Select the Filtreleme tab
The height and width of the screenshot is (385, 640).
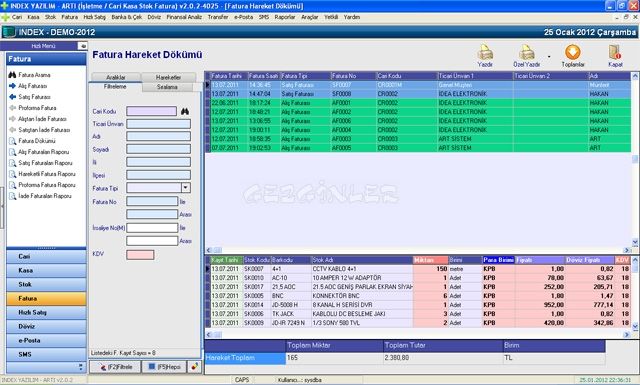pyautogui.click(x=115, y=87)
